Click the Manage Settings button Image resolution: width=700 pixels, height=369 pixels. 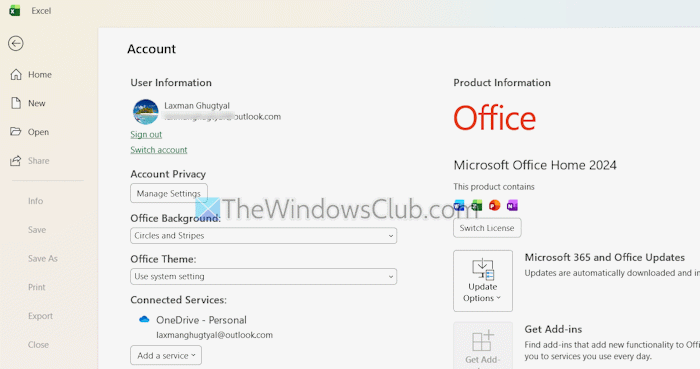[169, 193]
